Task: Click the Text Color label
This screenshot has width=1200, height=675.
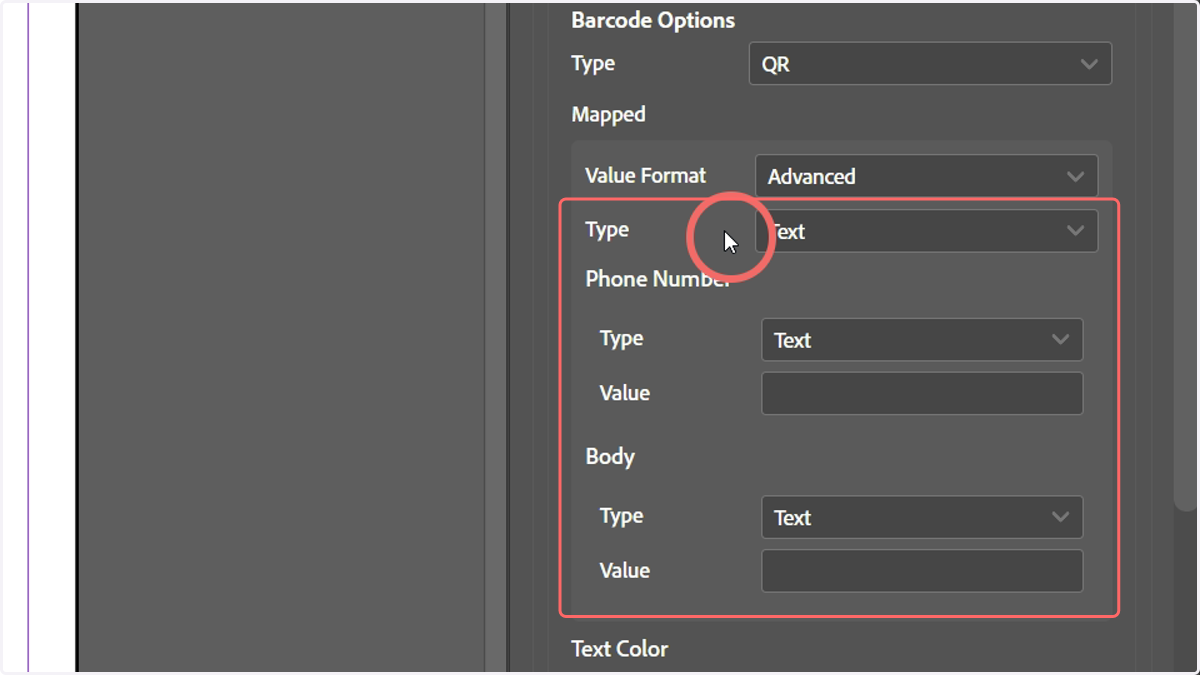Action: [x=619, y=649]
